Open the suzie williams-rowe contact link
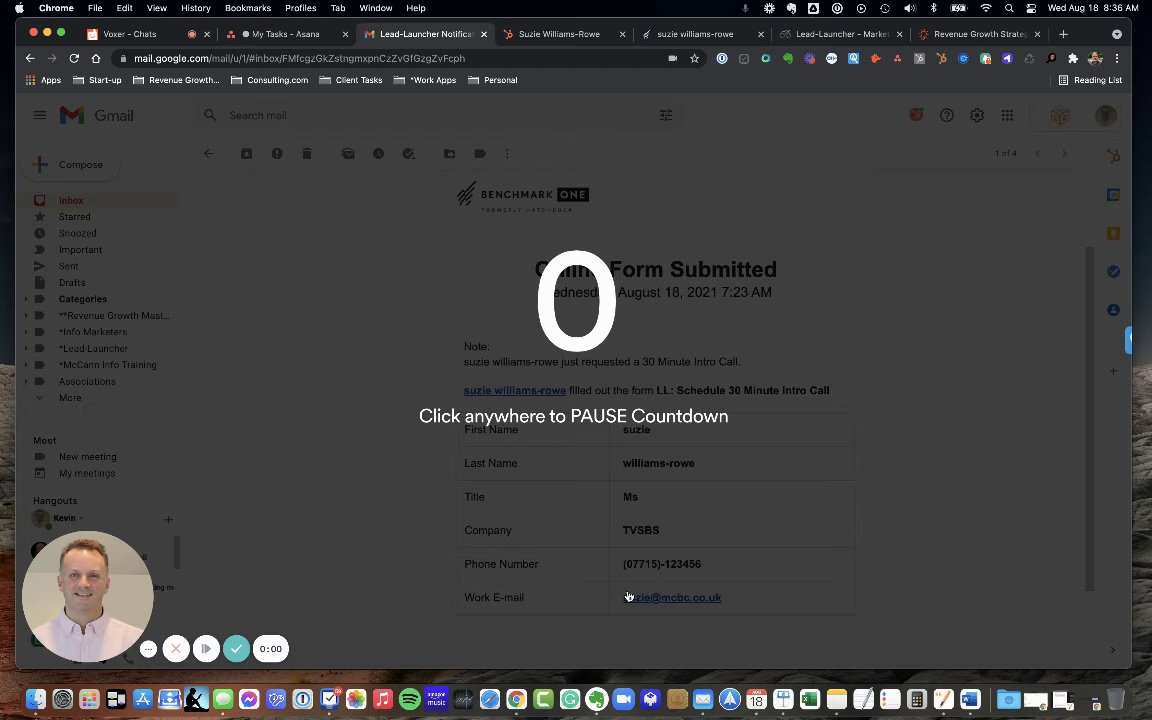Image resolution: width=1152 pixels, height=720 pixels. [x=514, y=390]
